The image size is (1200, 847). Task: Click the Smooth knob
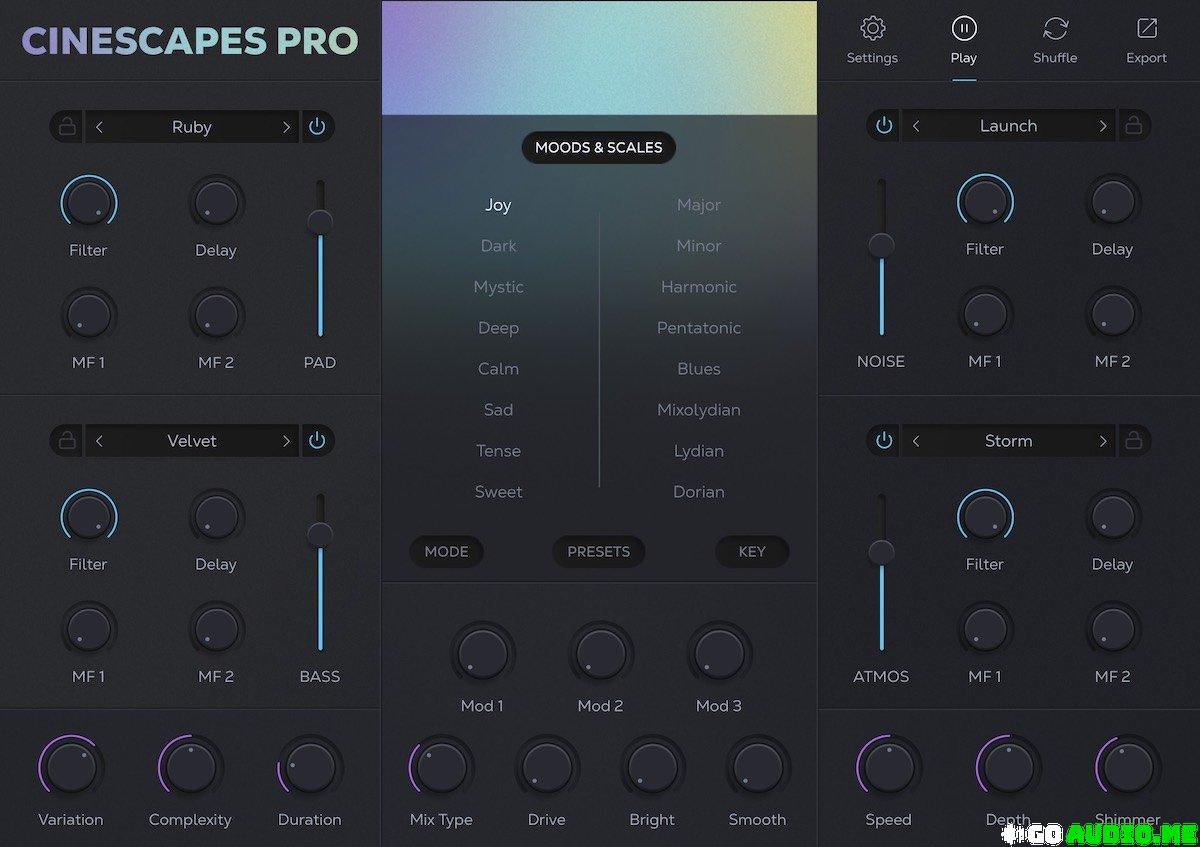(757, 768)
